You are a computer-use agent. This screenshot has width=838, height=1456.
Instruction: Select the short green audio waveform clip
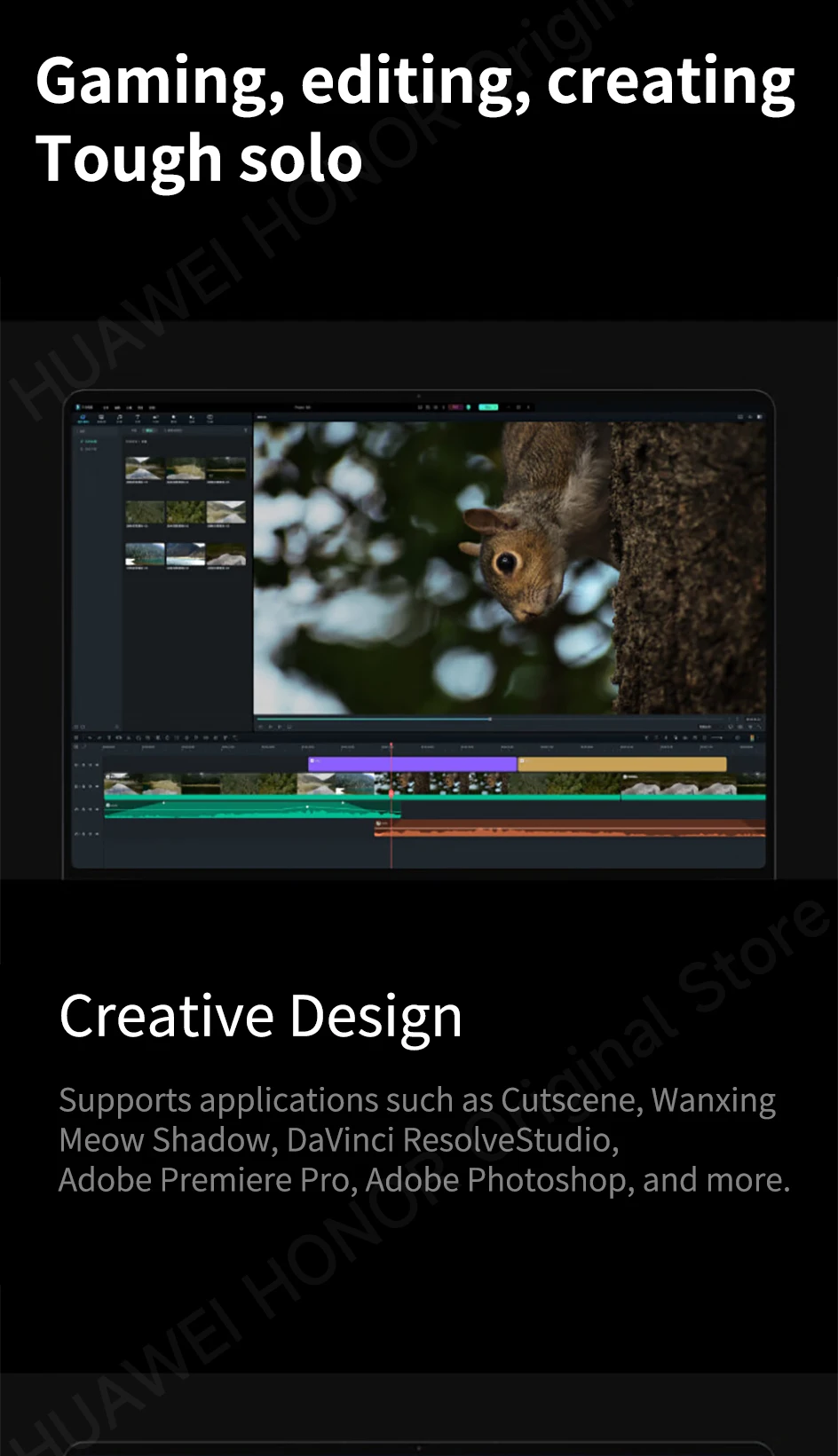[252, 809]
